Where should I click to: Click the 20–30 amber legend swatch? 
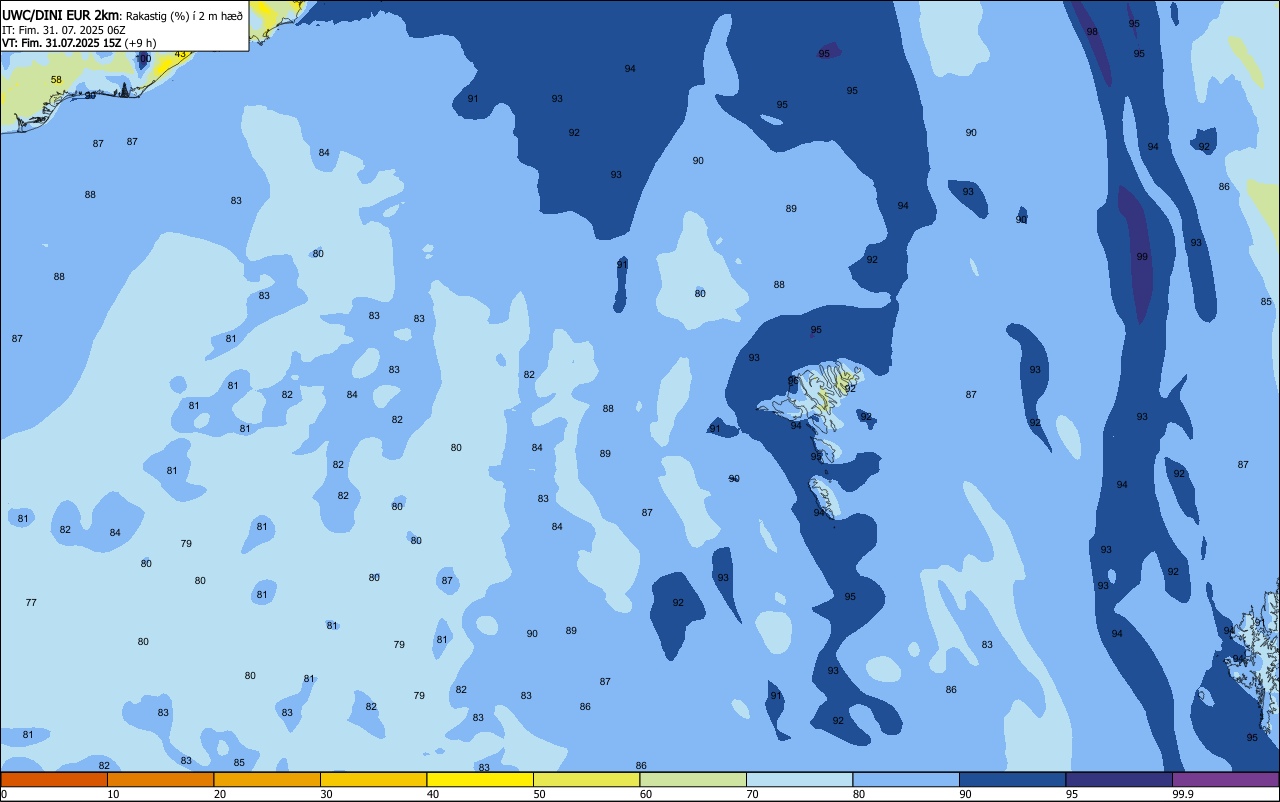(267, 779)
